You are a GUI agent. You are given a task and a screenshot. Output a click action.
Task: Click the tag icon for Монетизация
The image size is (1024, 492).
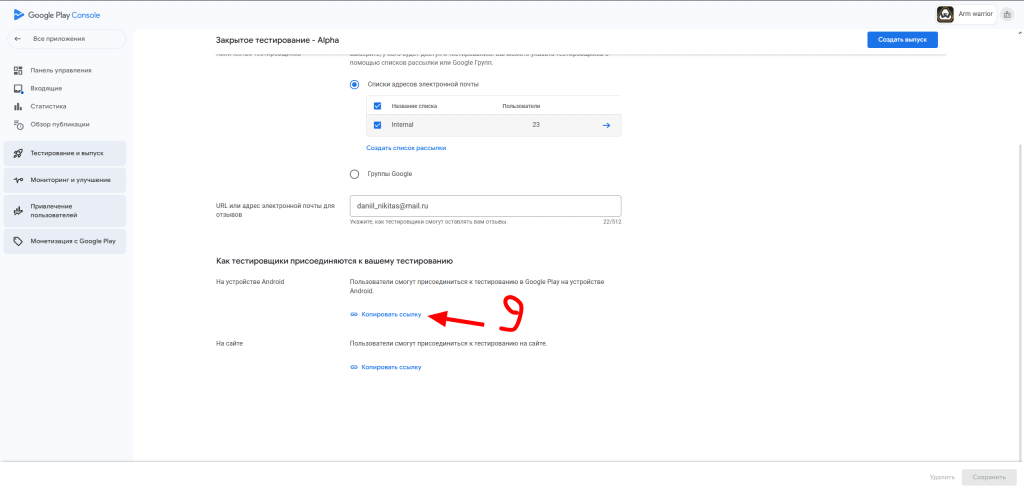18,241
